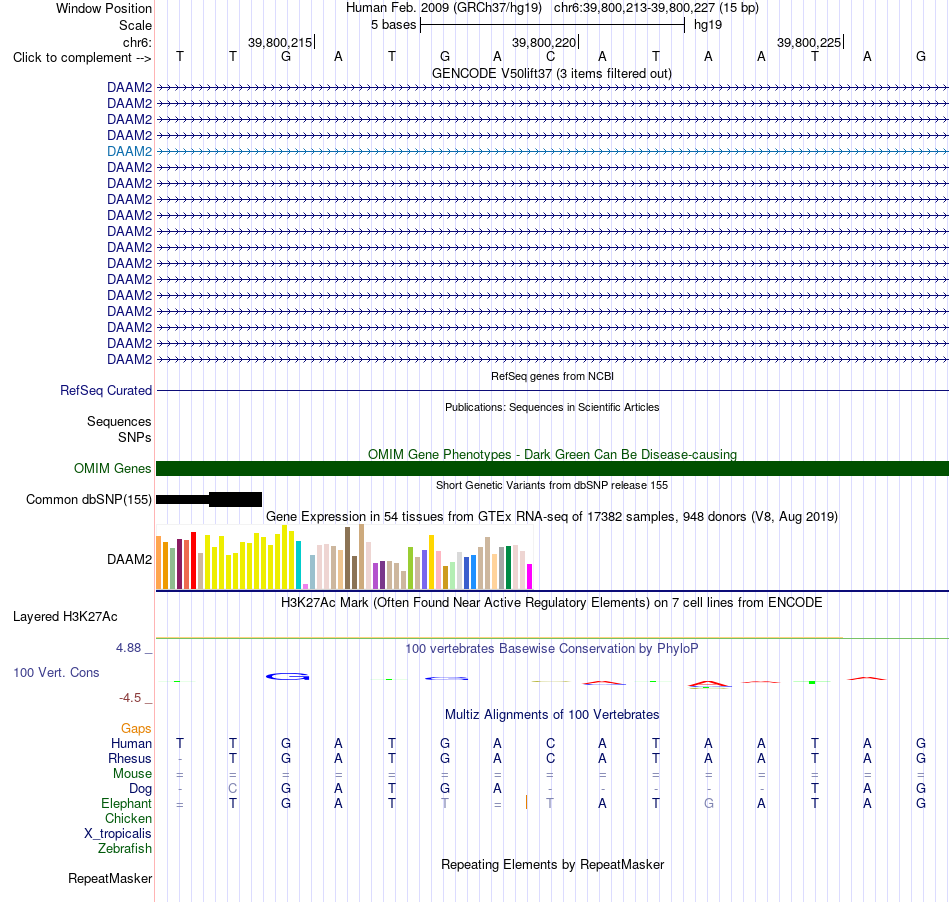Viewport: 950px width, 902px height.
Task: Click the 'RefSeq Curated' track label
Action: (x=105, y=391)
